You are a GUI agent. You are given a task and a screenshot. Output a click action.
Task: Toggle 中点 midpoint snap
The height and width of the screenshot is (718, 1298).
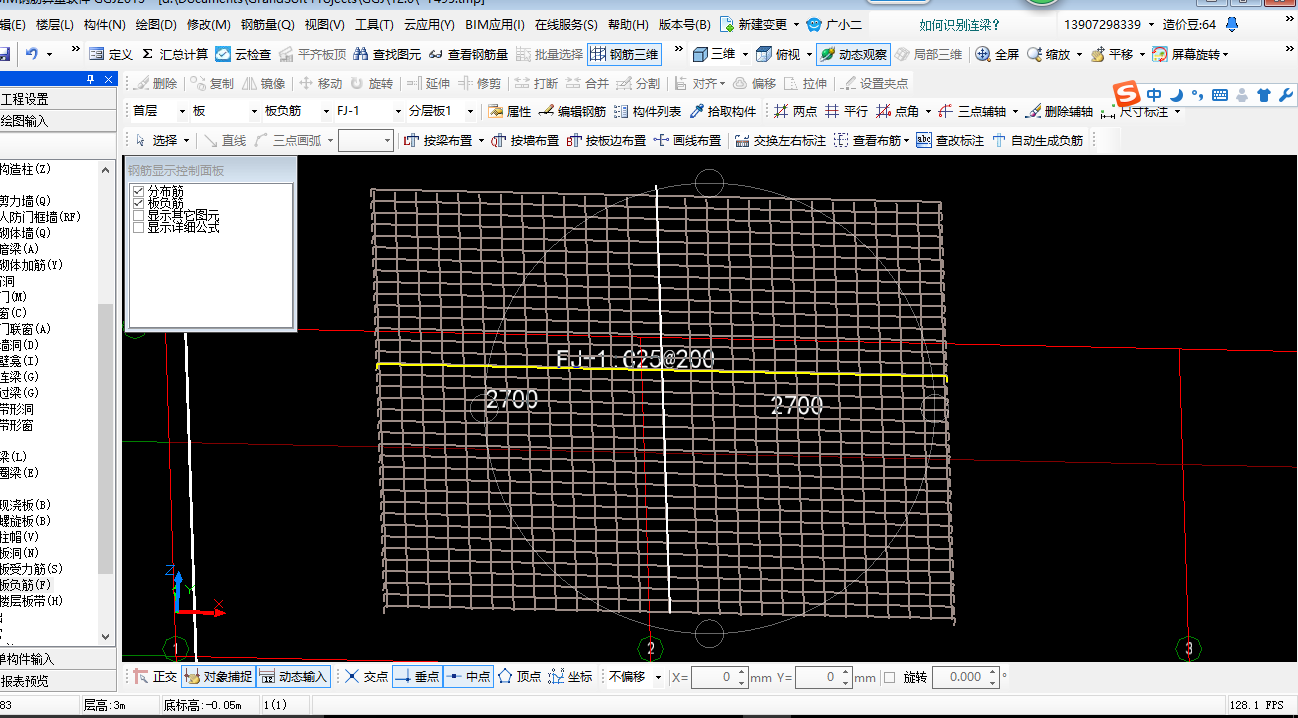point(467,677)
